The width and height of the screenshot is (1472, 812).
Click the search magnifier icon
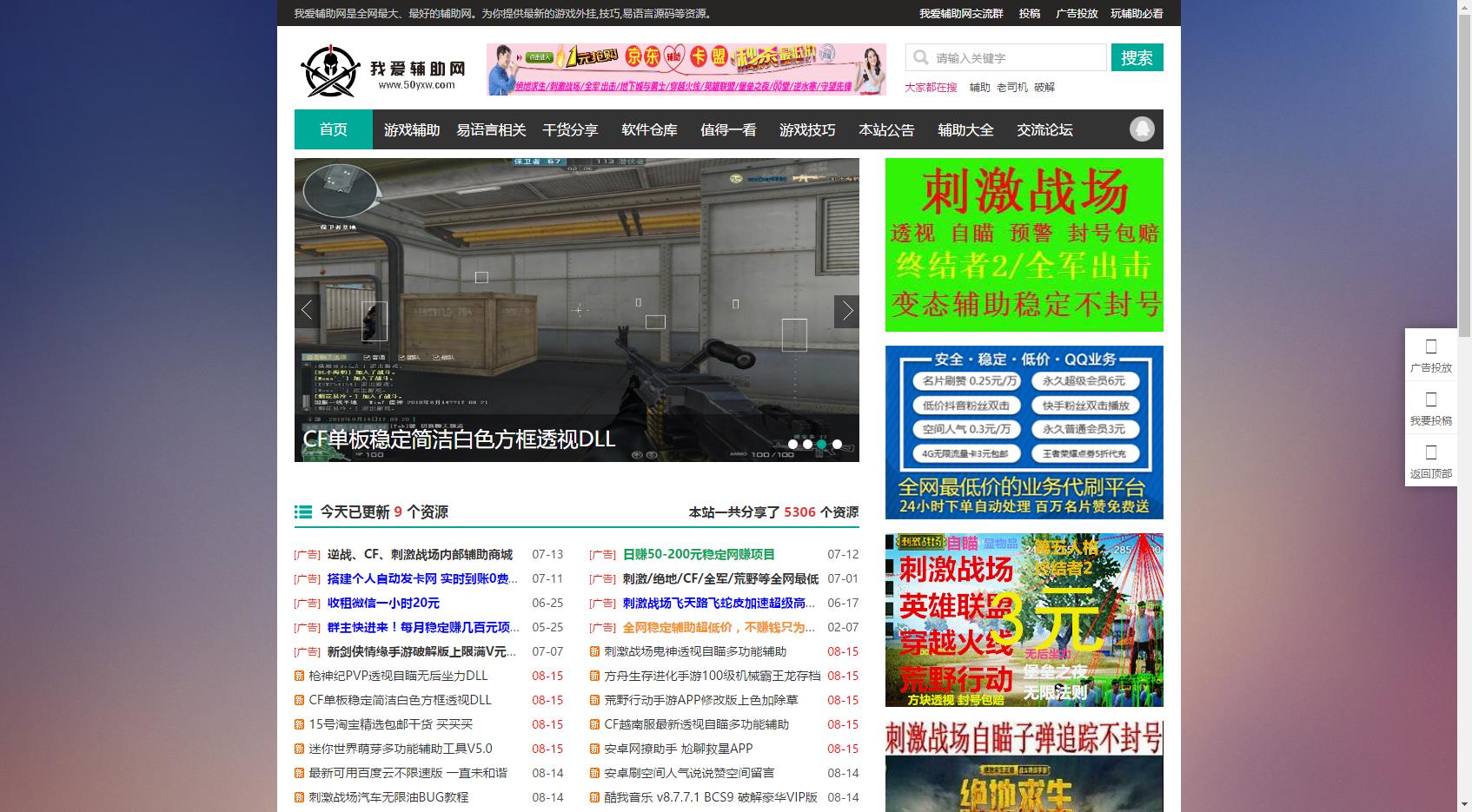pyautogui.click(x=920, y=58)
